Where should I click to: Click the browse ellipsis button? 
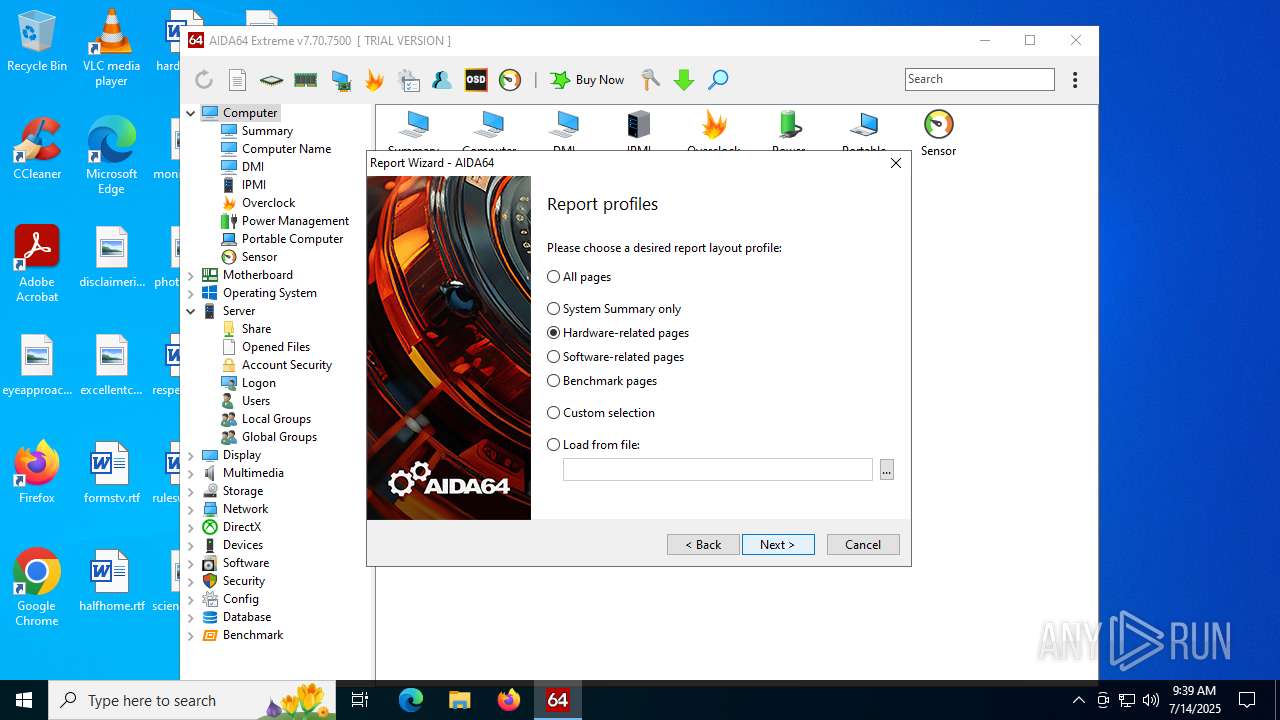pyautogui.click(x=887, y=469)
